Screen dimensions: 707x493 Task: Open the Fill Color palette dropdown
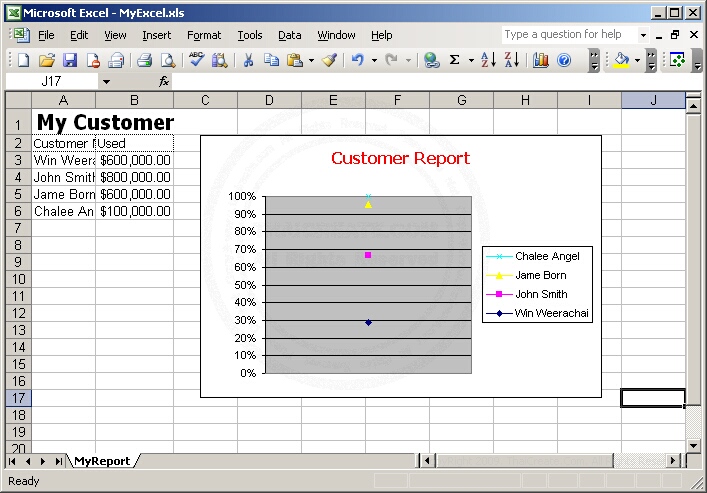tap(638, 60)
